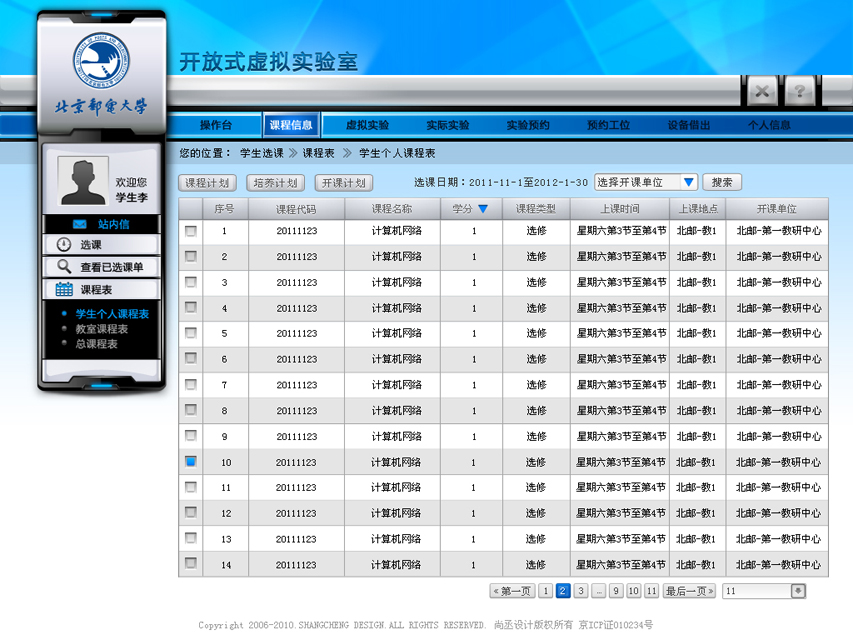Go to 第一页 first page
853x640 pixels.
pos(512,591)
